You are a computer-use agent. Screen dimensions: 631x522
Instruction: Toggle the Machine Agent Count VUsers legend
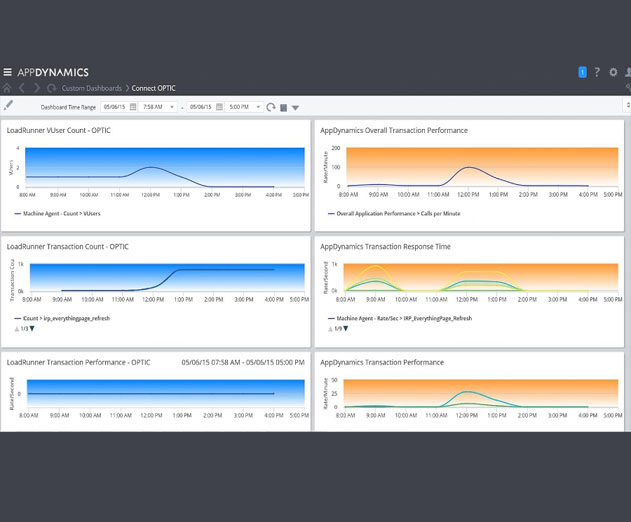point(58,214)
